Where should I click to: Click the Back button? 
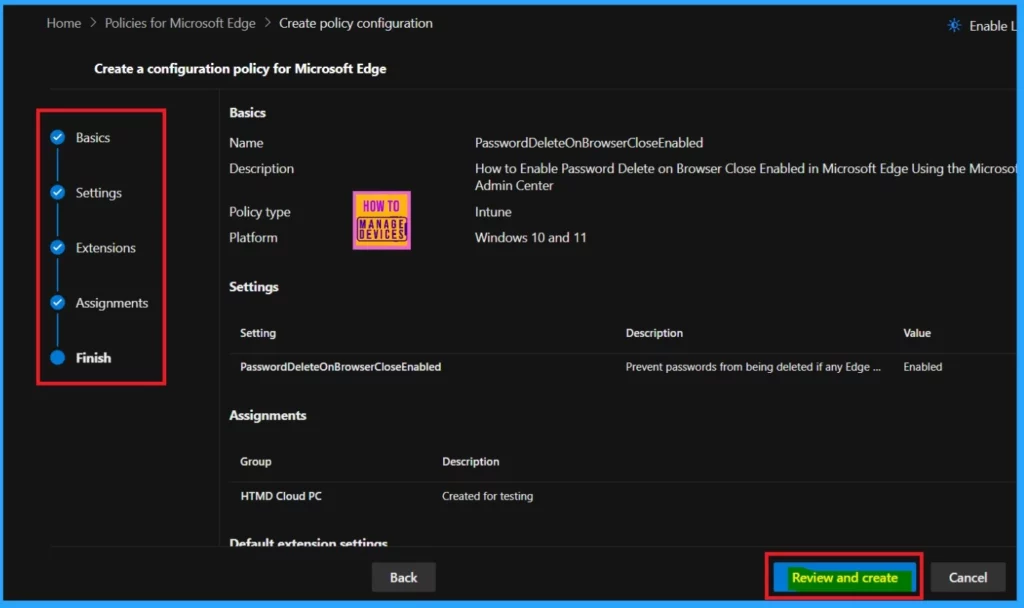click(x=404, y=577)
